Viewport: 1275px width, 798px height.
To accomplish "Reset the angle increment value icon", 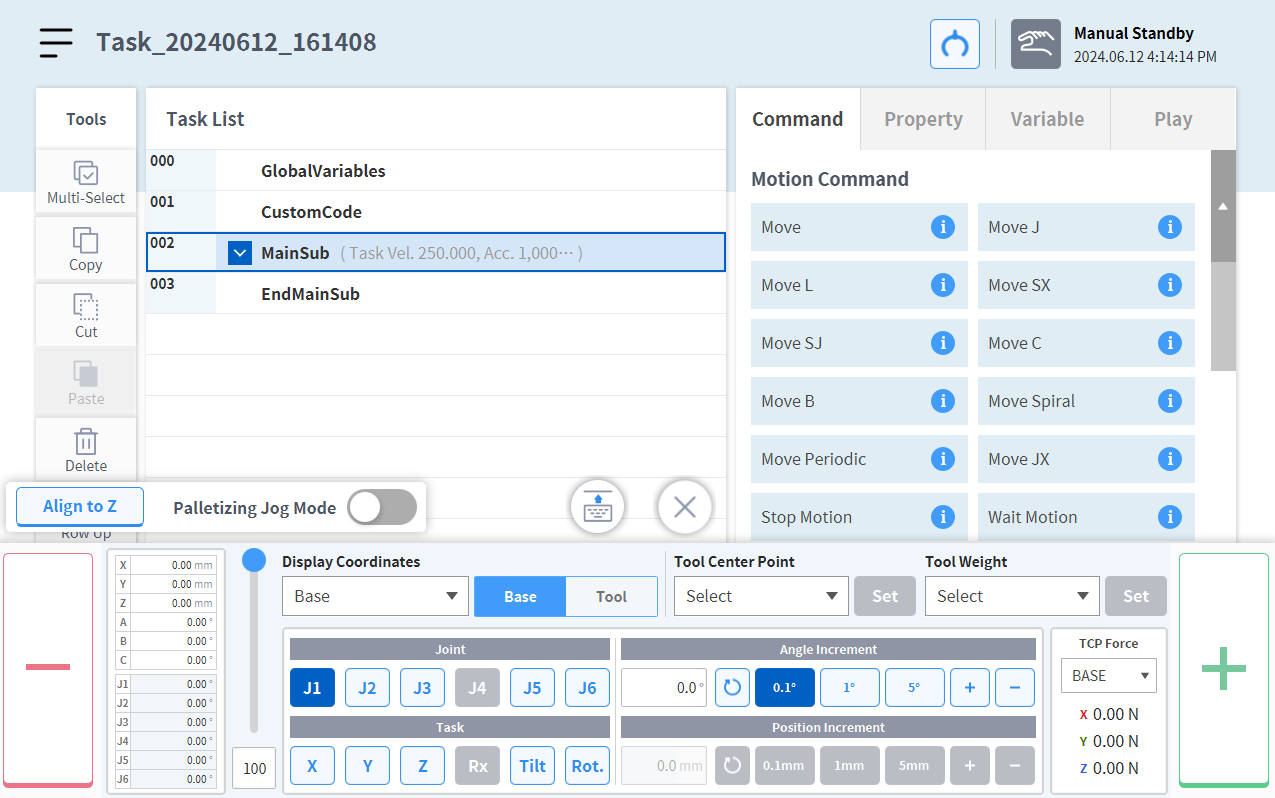I will [x=732, y=688].
